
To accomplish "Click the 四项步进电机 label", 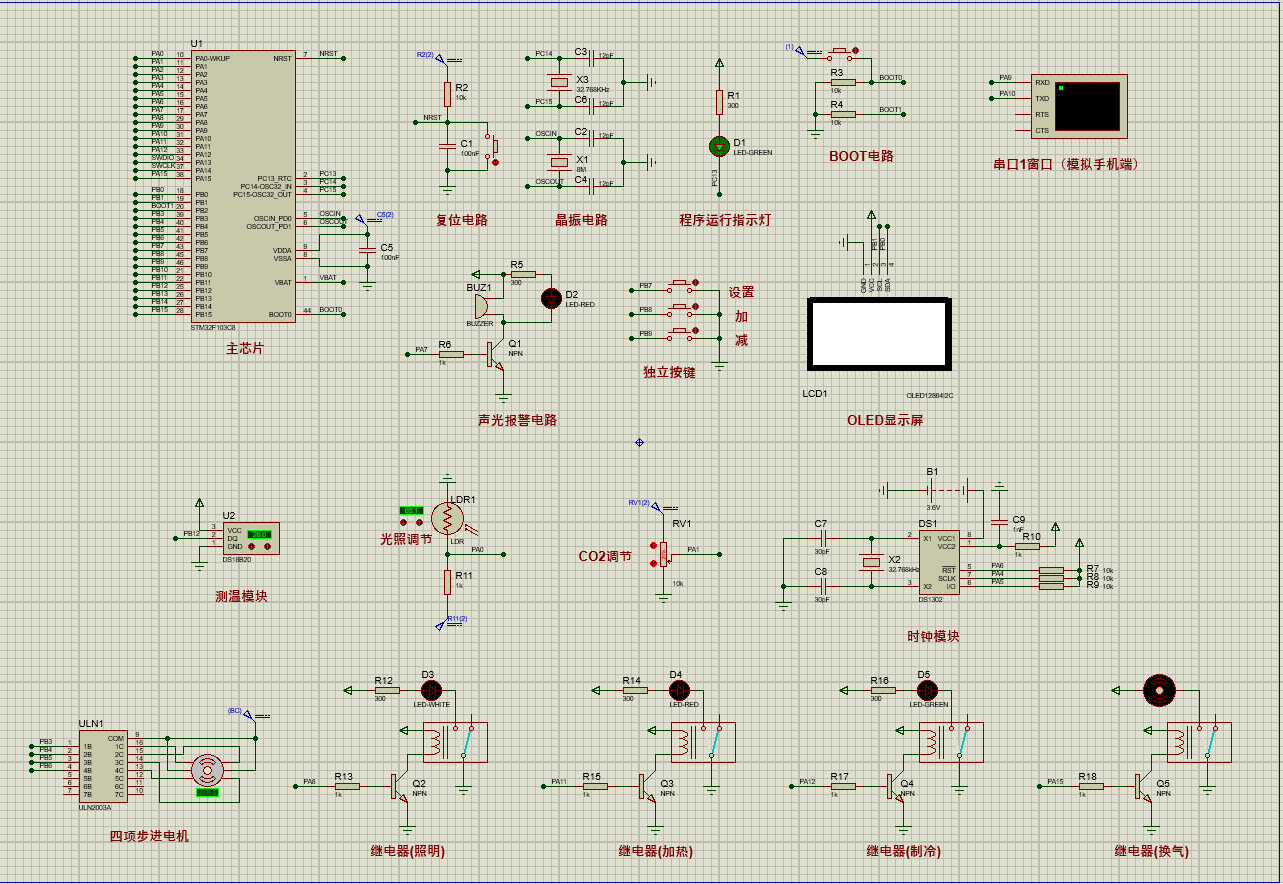I will 149,836.
